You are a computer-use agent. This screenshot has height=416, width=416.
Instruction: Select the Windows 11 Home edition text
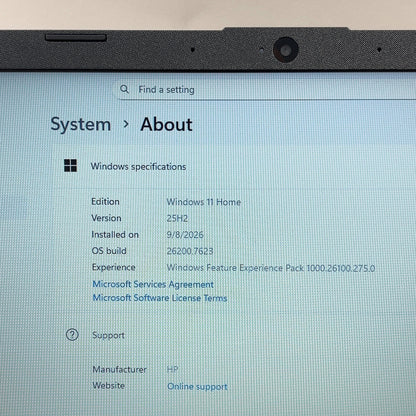point(204,202)
